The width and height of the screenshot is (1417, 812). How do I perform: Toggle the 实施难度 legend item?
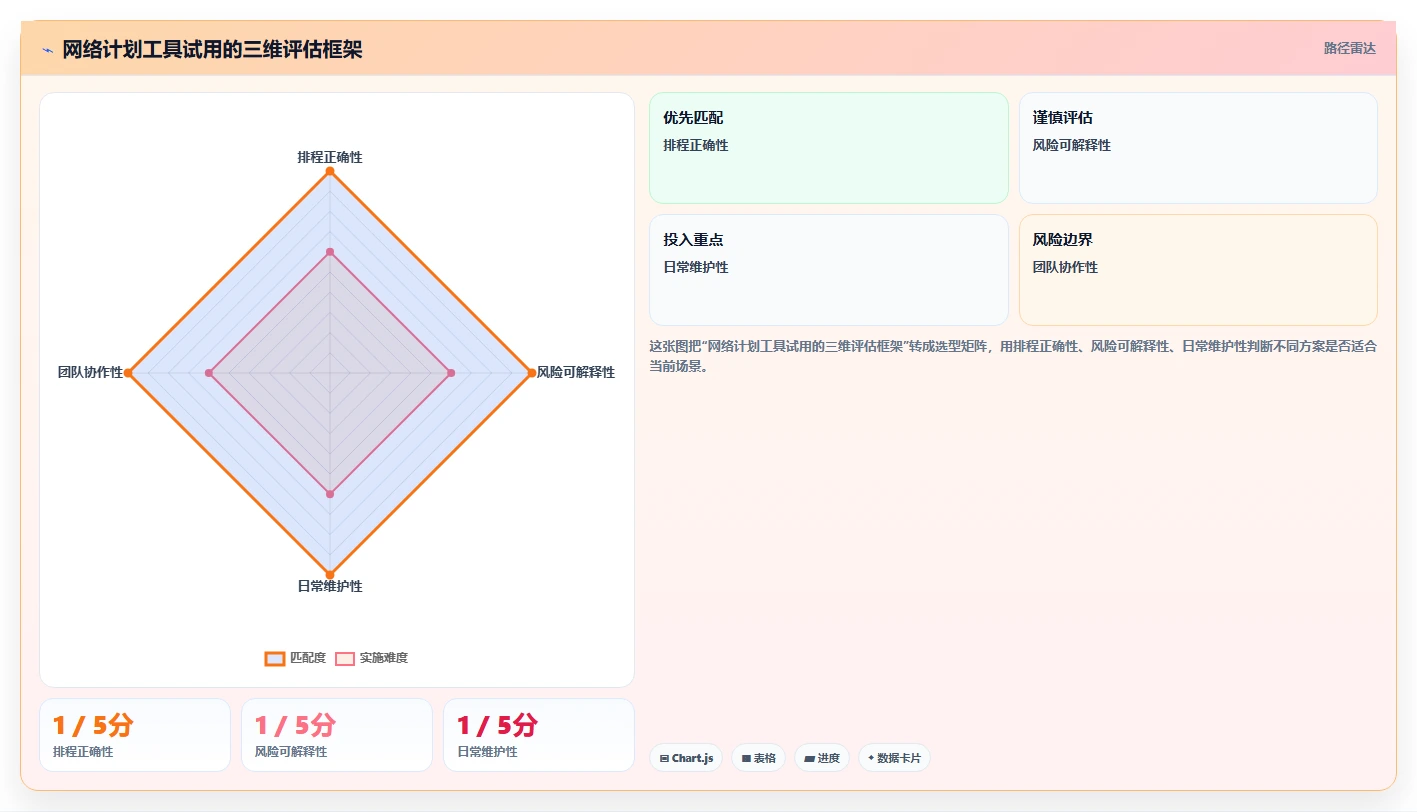(371, 658)
